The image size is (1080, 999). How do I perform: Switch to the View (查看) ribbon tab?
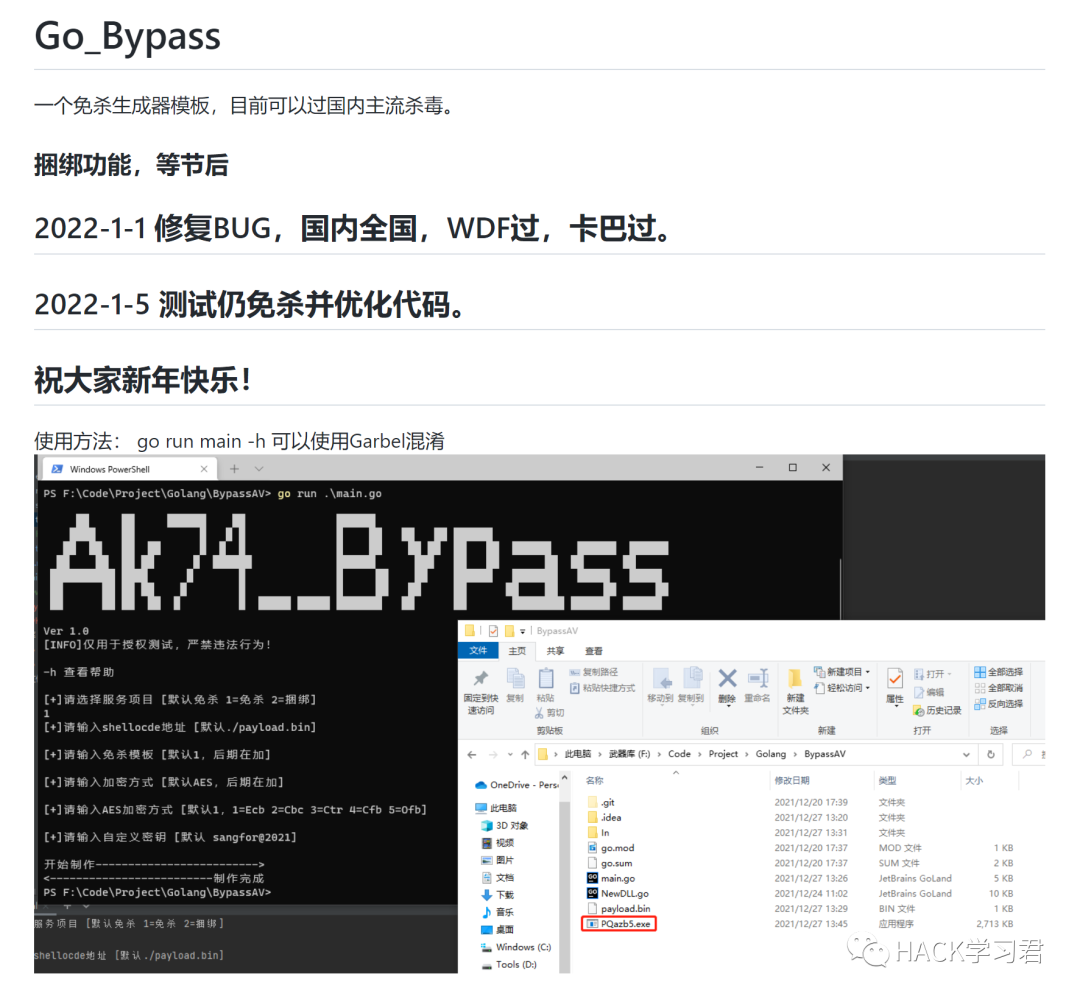click(x=594, y=650)
